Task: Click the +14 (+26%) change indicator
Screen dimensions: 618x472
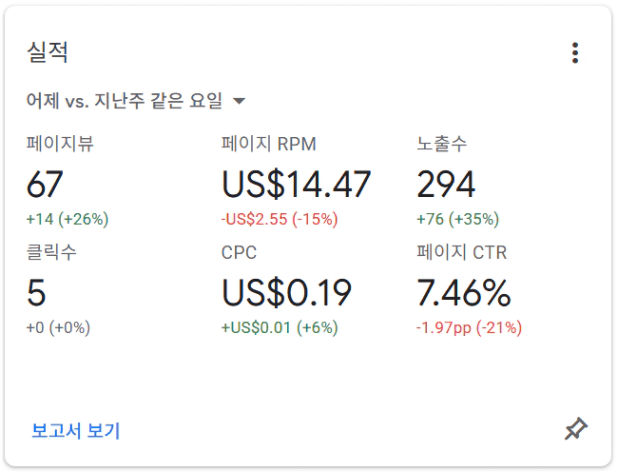Action: pyautogui.click(x=67, y=219)
